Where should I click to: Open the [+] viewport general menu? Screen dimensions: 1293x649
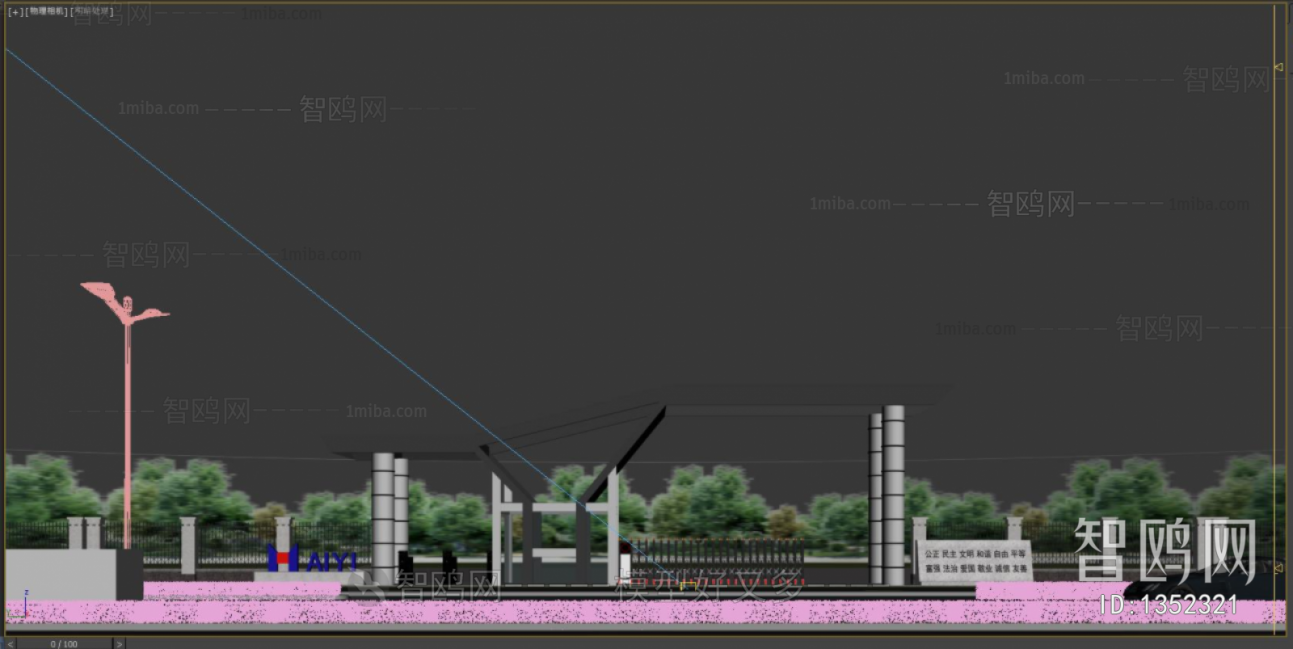pyautogui.click(x=17, y=12)
